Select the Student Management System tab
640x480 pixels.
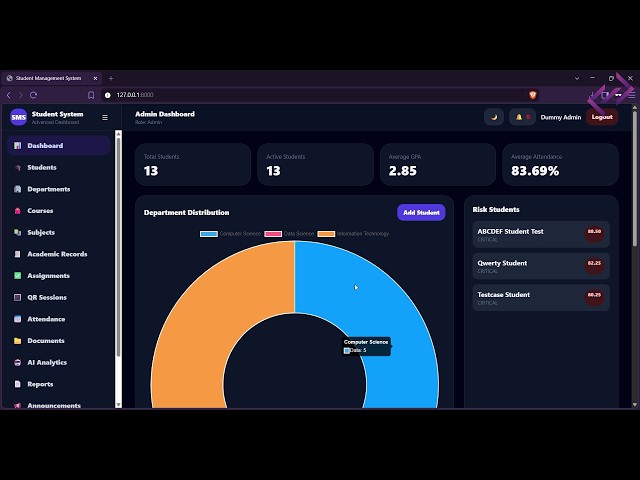click(x=51, y=78)
